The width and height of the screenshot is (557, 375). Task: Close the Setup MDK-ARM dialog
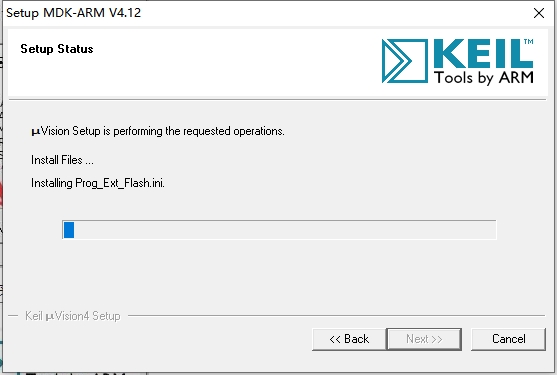[x=539, y=13]
